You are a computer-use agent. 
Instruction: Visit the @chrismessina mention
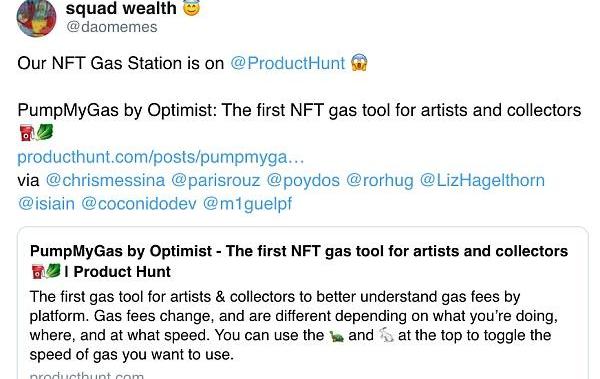click(105, 180)
